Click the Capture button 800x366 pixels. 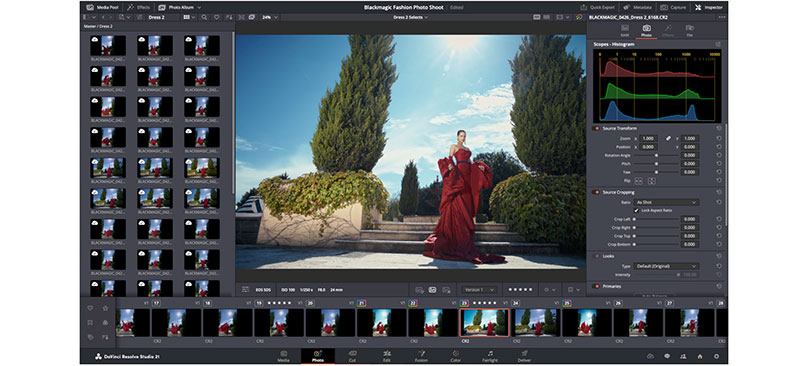(673, 8)
